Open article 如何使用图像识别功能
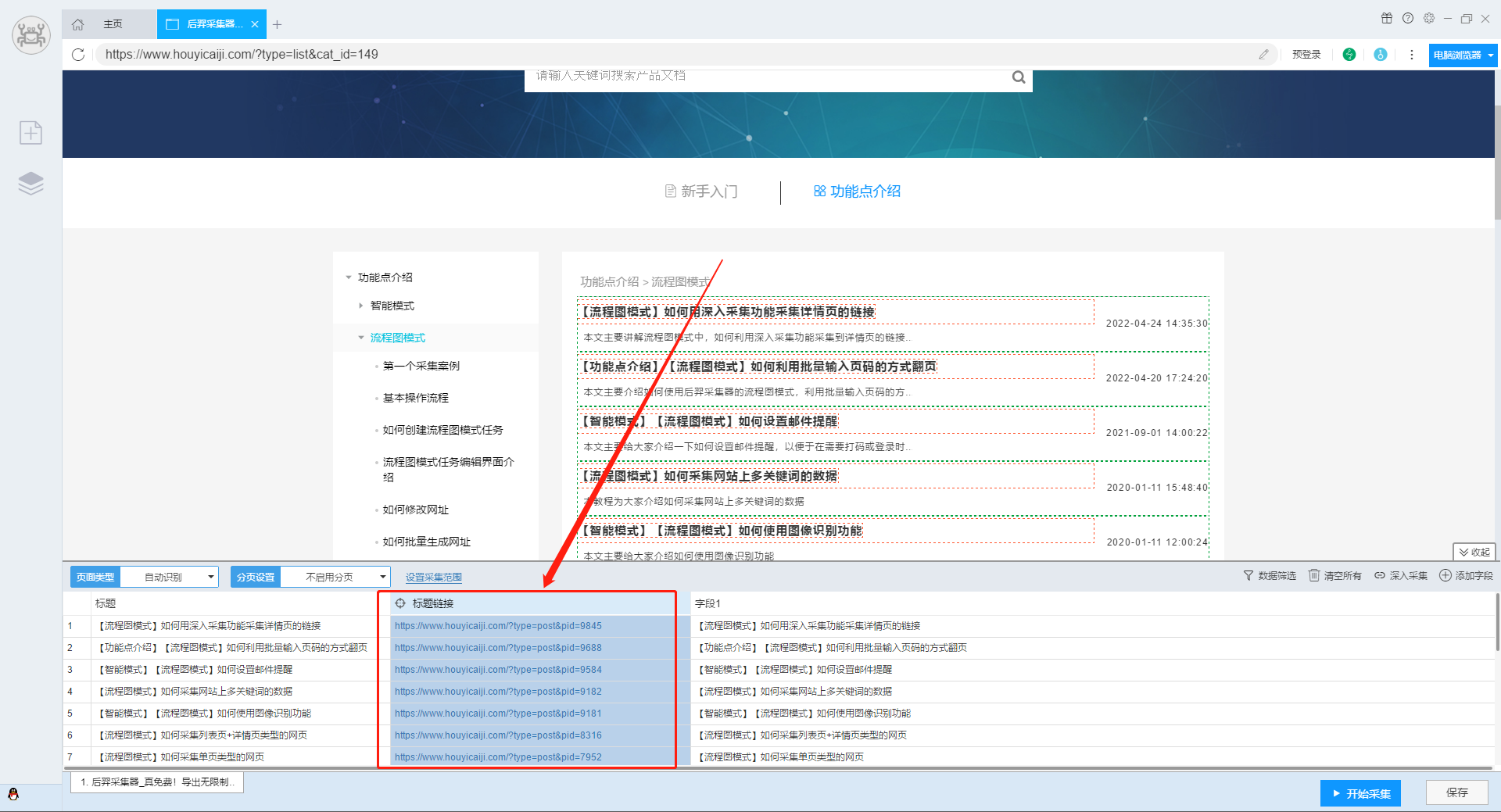The height and width of the screenshot is (812, 1501). tap(721, 531)
